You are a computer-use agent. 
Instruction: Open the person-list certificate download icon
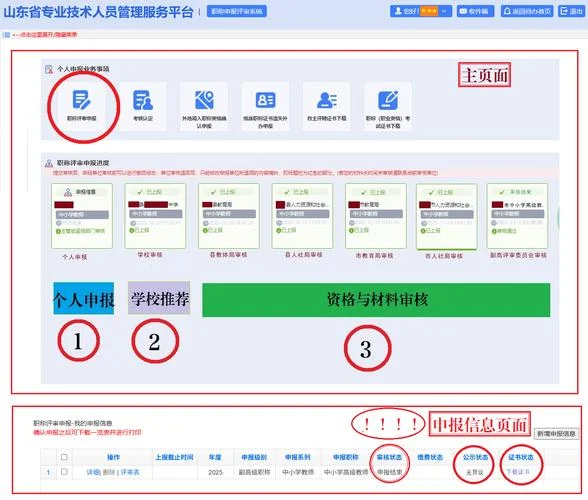point(327,100)
